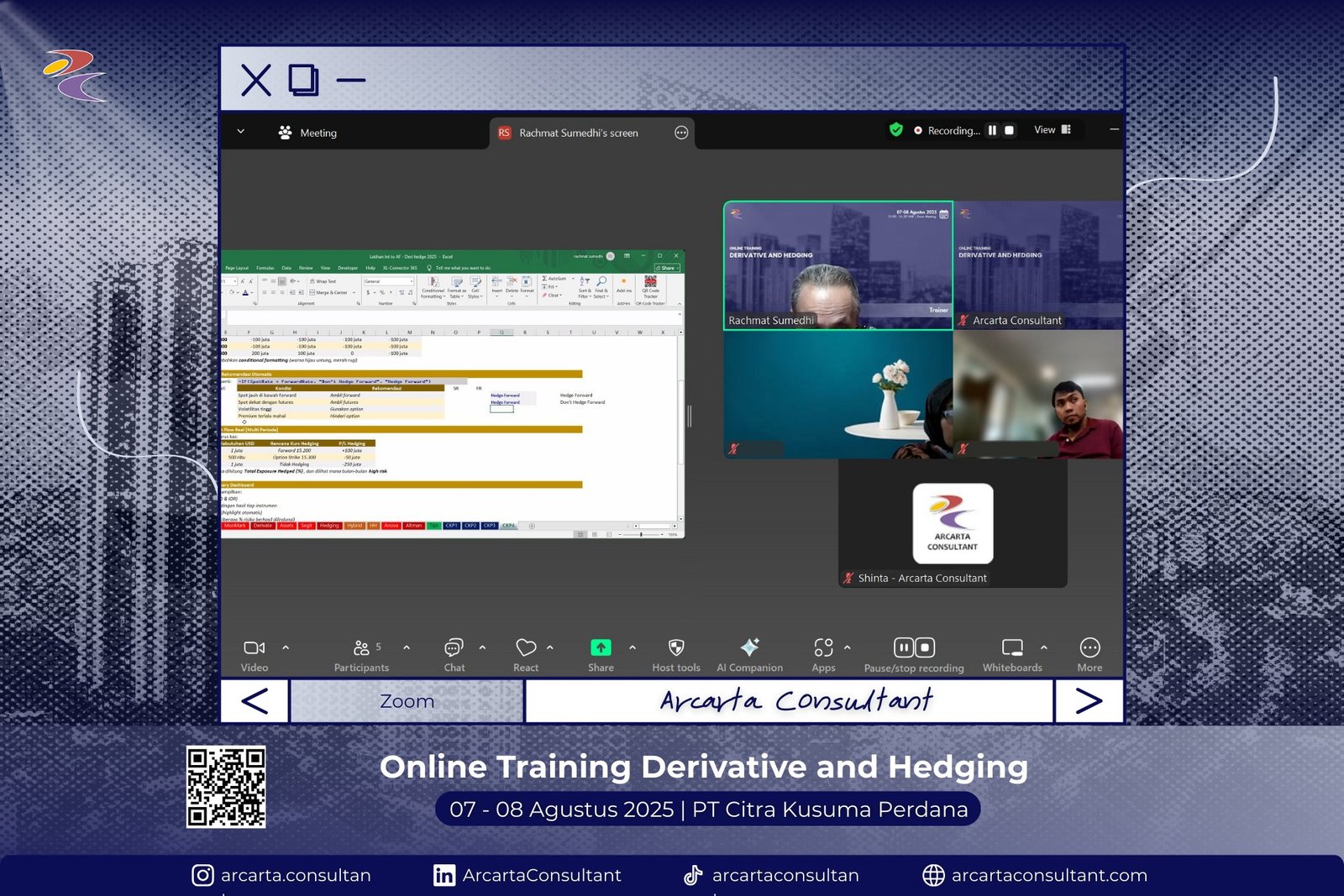Select Shinta - Arcarta Consultant participant tile
Viewport: 1344px width, 896px height.
[953, 523]
